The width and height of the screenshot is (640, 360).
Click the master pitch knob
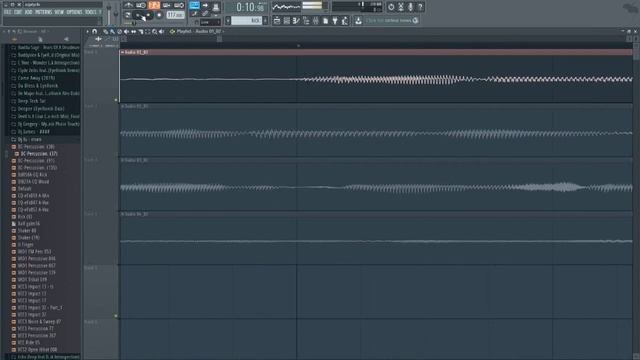pos(116,14)
